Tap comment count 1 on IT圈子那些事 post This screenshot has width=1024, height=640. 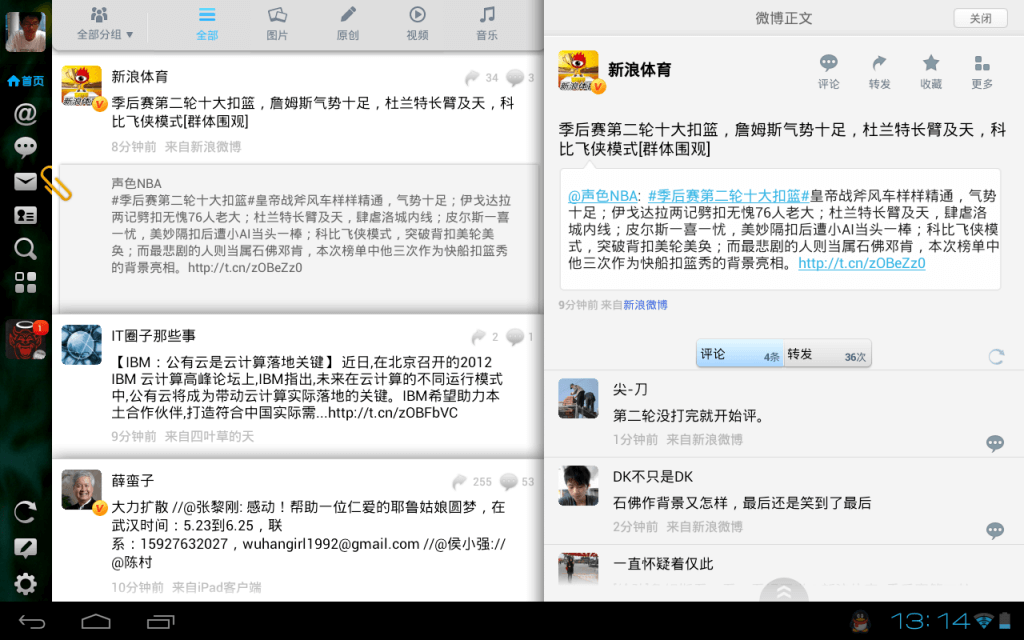point(520,337)
